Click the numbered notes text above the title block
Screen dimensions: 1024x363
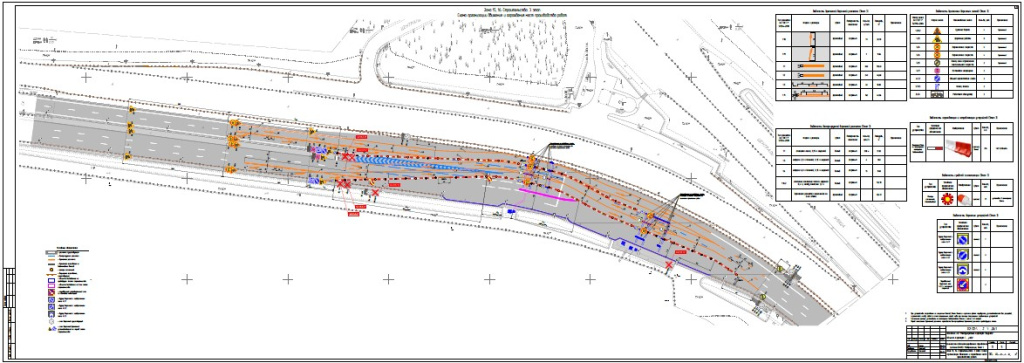click(959, 317)
